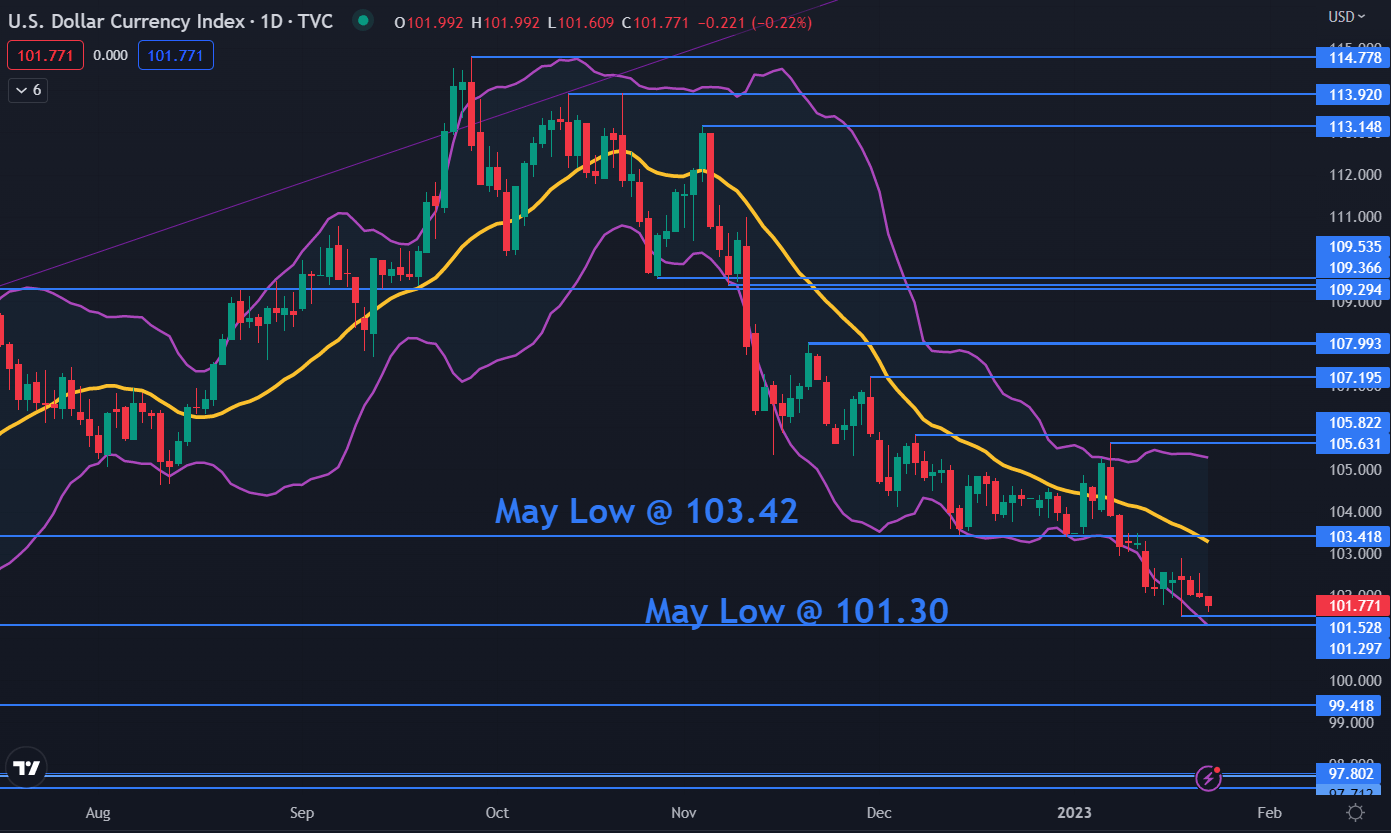Click the 107.993 price axis label
The image size is (1391, 833).
1354,344
